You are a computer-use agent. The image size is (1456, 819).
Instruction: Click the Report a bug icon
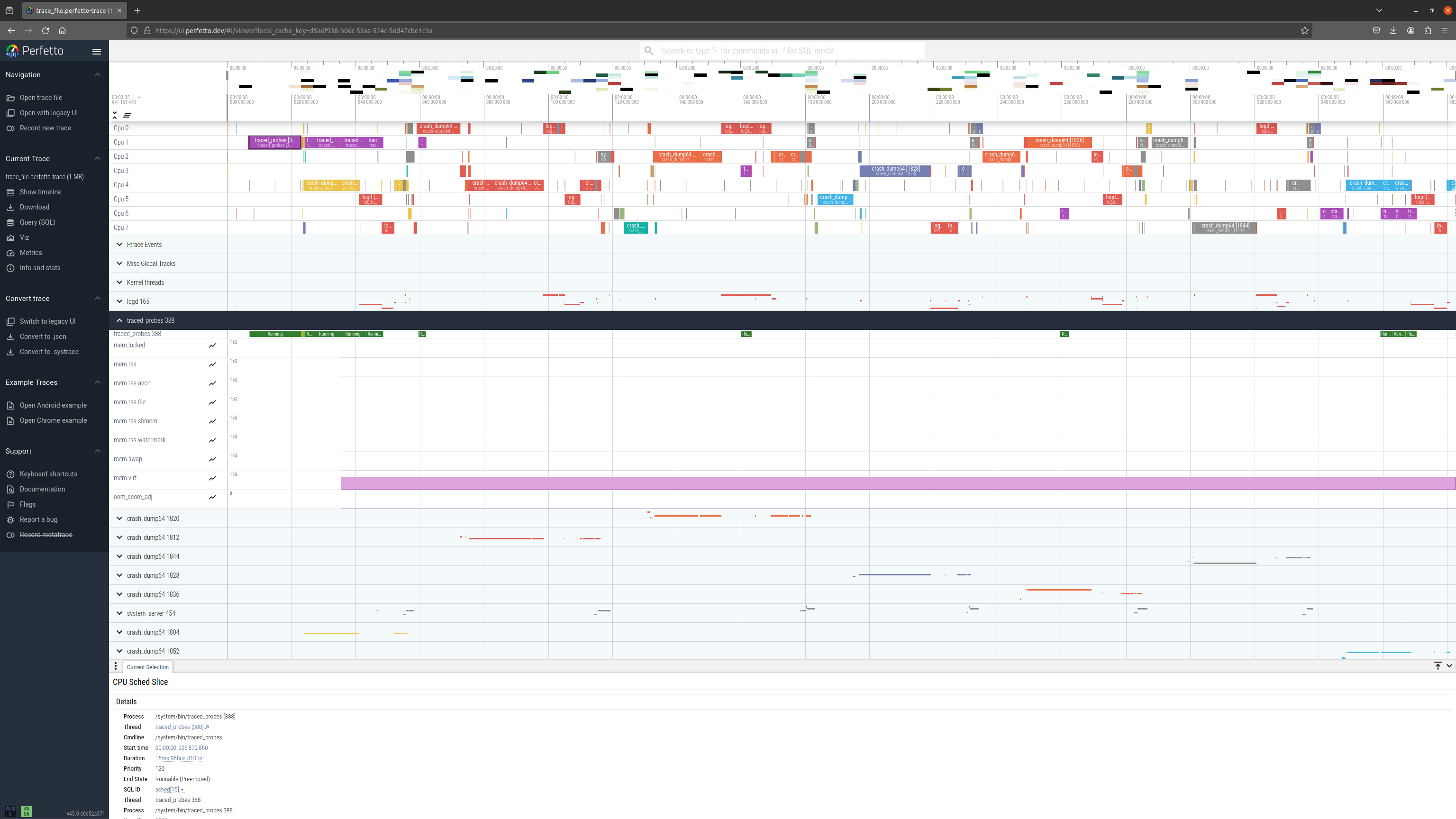(x=10, y=520)
